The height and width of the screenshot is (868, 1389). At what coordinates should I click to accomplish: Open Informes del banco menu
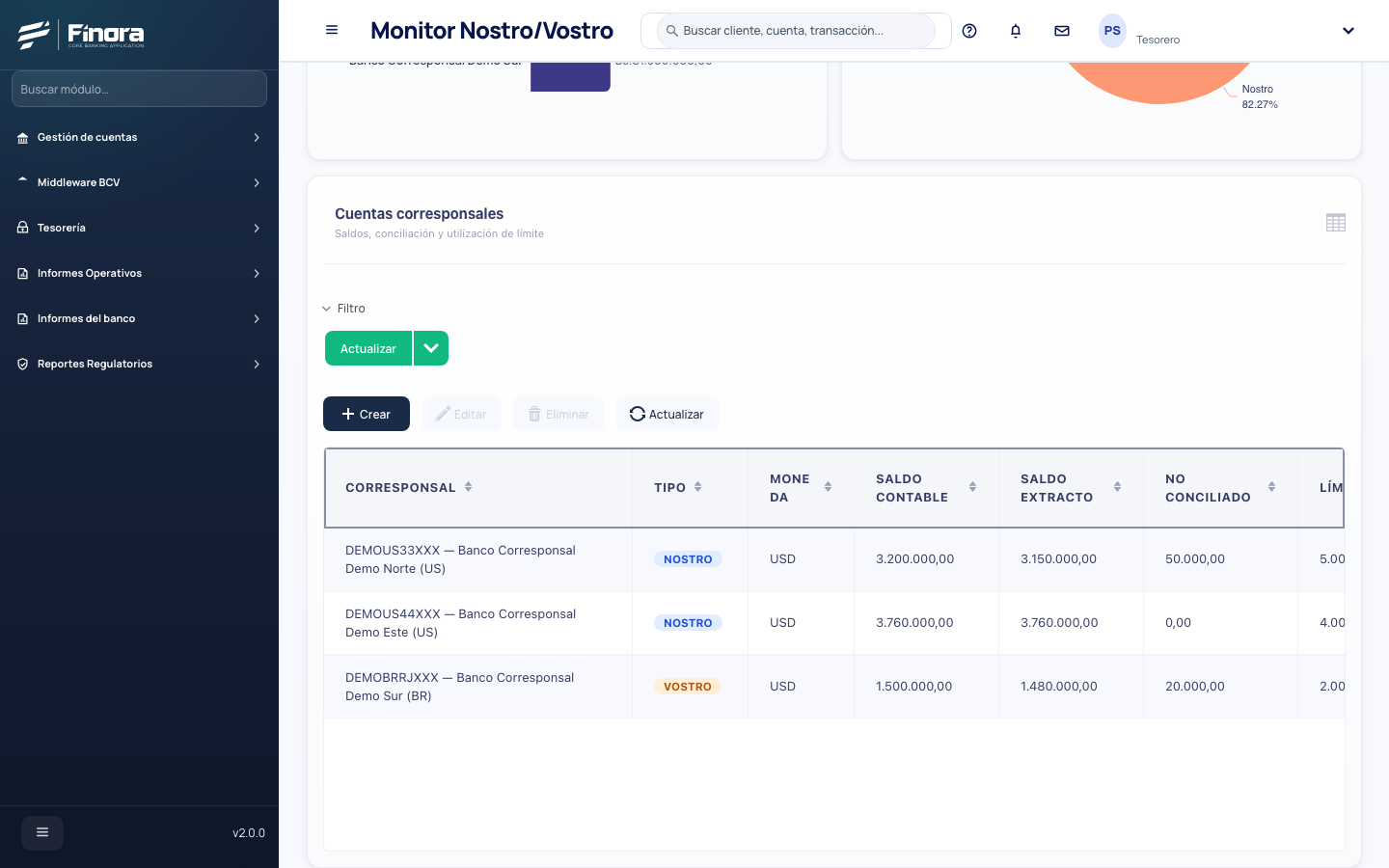point(139,319)
